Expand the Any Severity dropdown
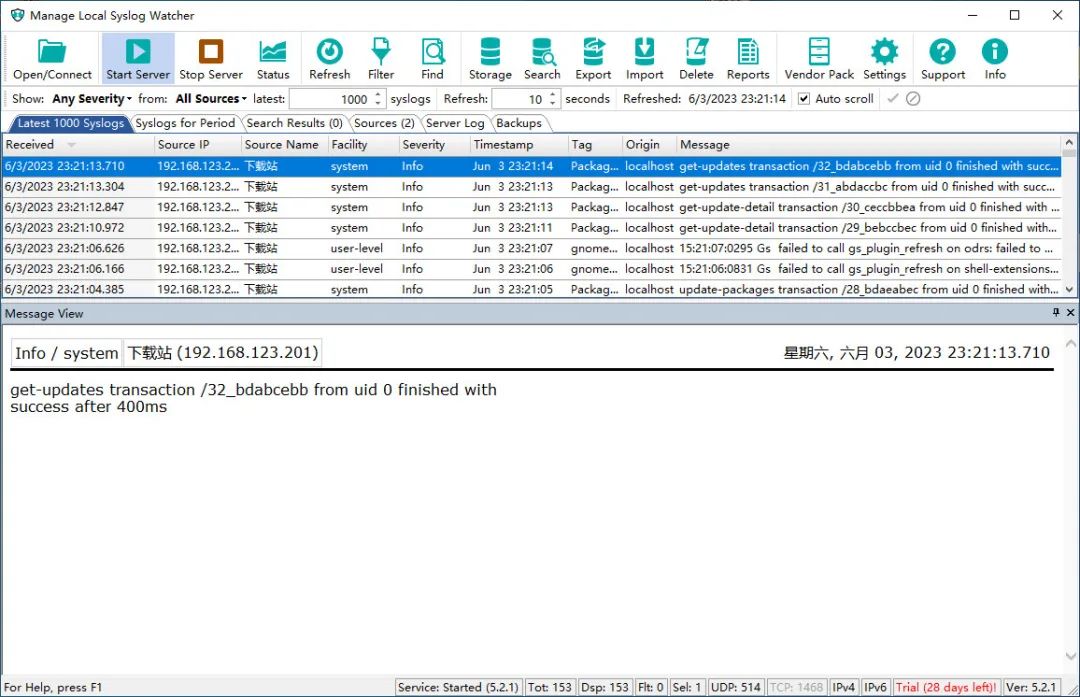 coord(91,99)
